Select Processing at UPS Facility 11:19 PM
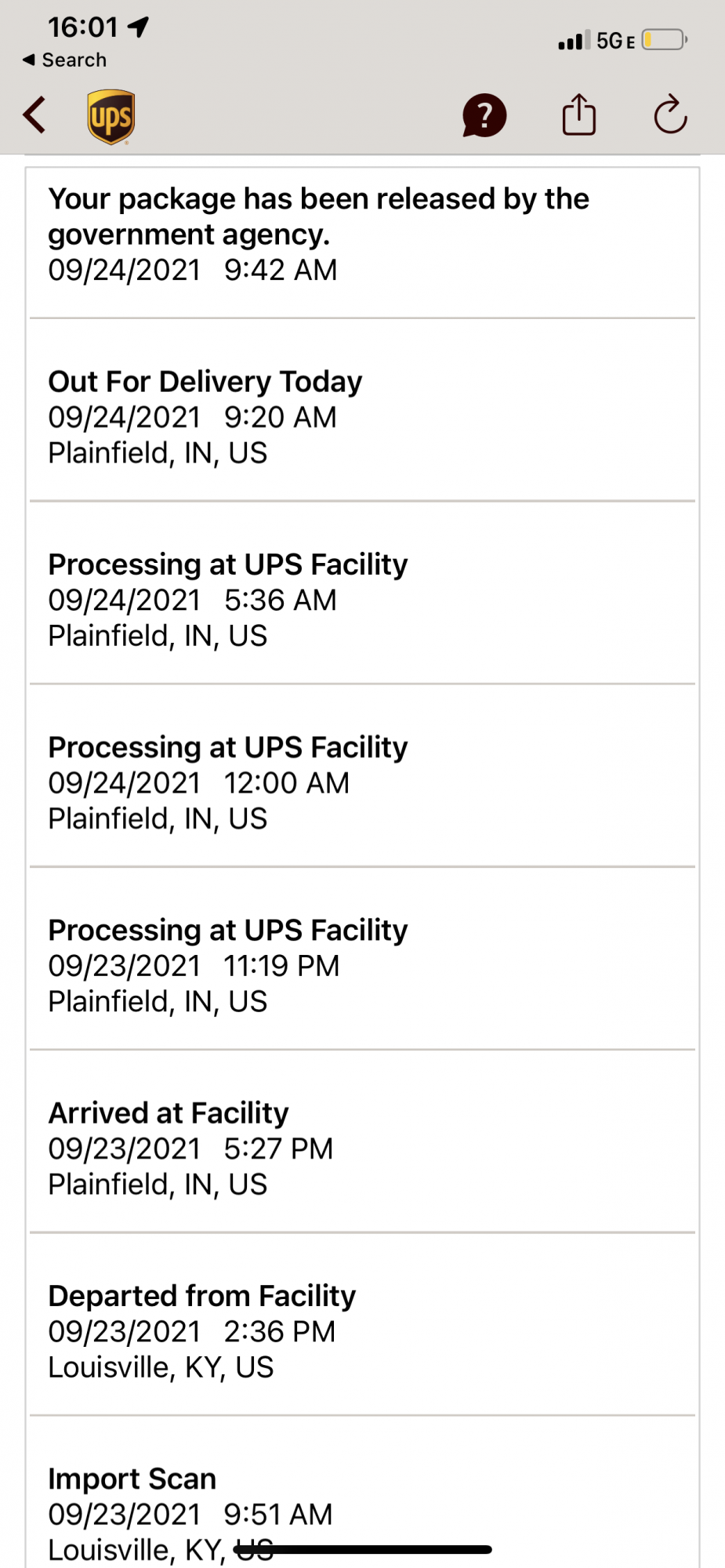 362,965
